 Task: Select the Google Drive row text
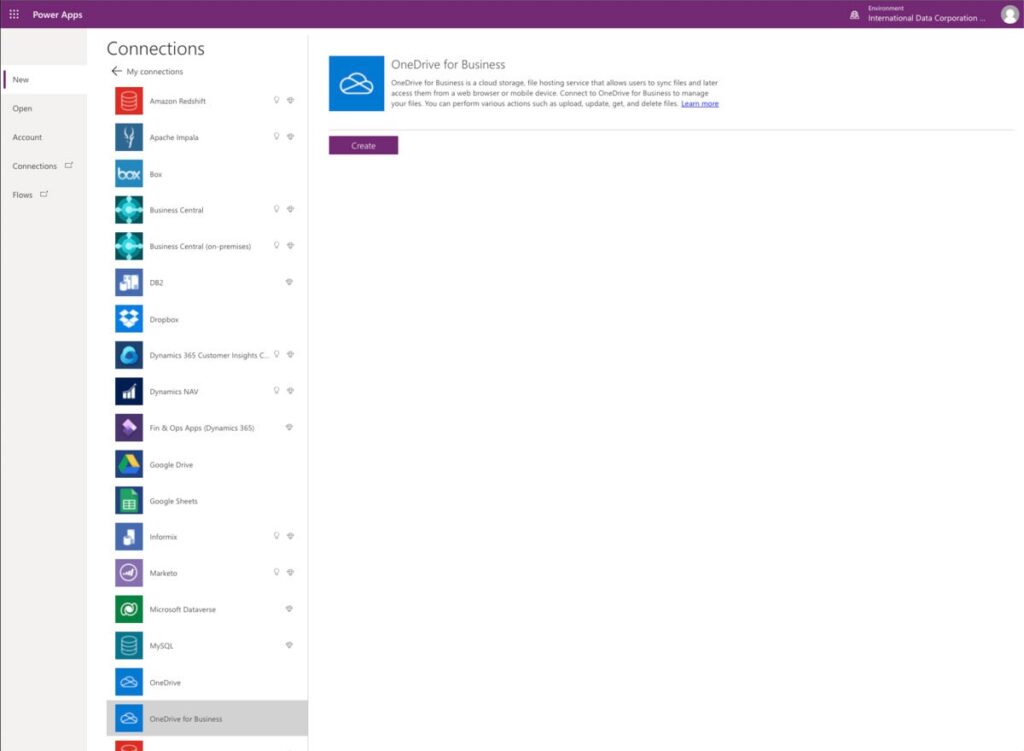171,465
